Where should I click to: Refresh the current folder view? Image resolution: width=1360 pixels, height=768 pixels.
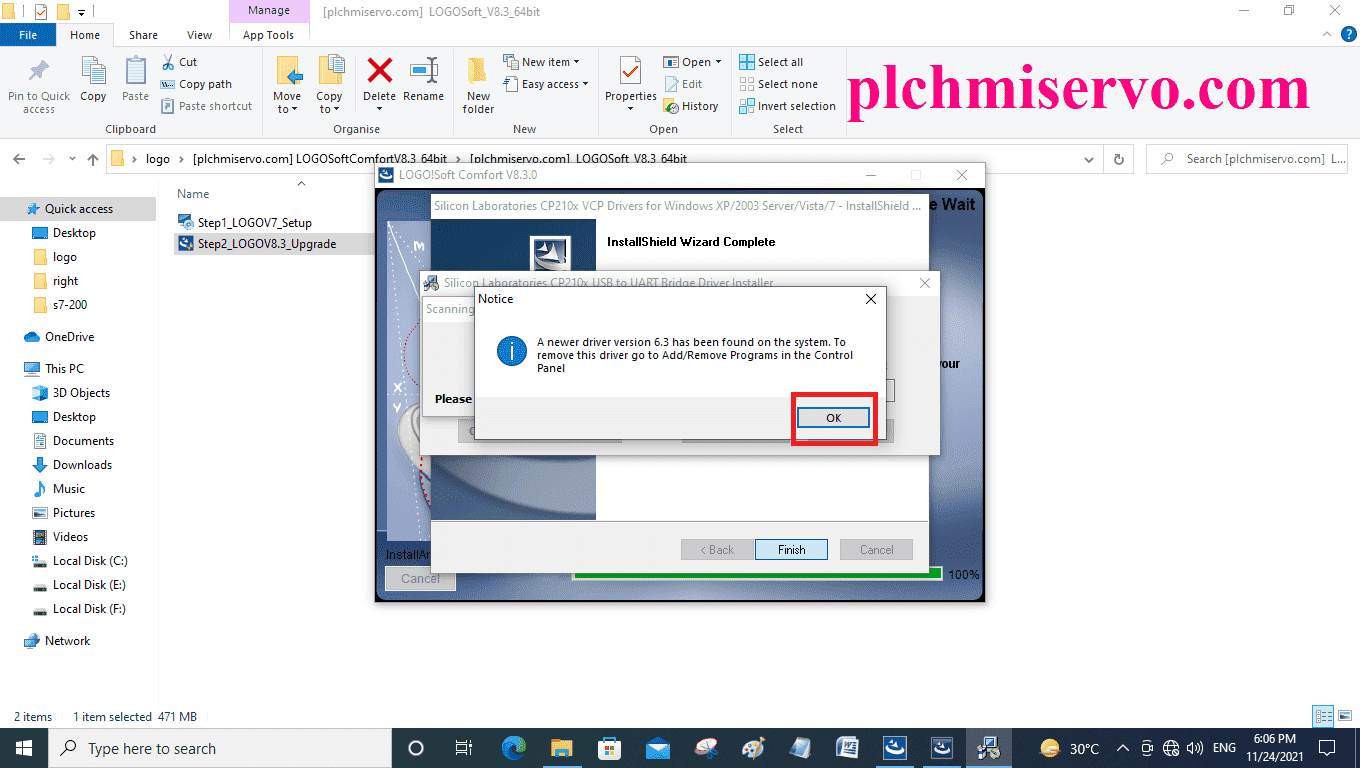click(x=1119, y=159)
